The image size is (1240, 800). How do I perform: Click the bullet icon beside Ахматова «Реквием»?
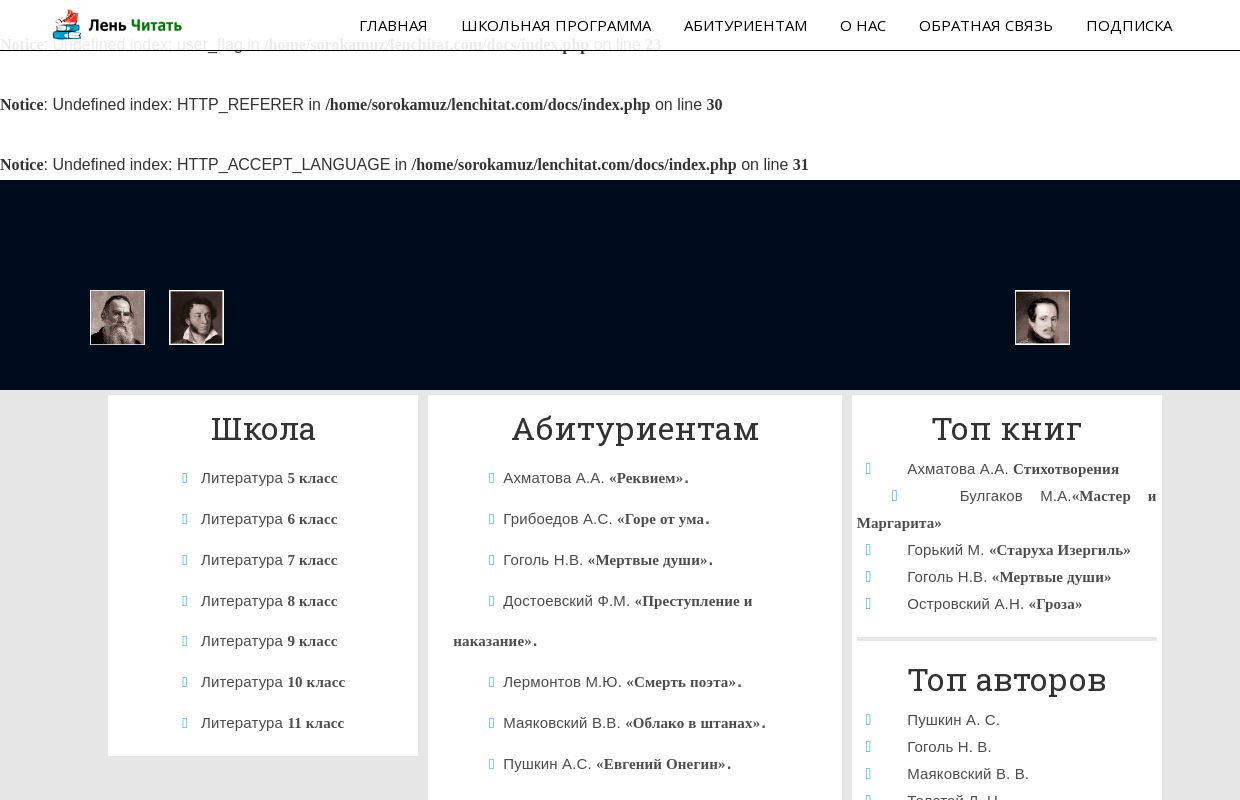[x=492, y=478]
